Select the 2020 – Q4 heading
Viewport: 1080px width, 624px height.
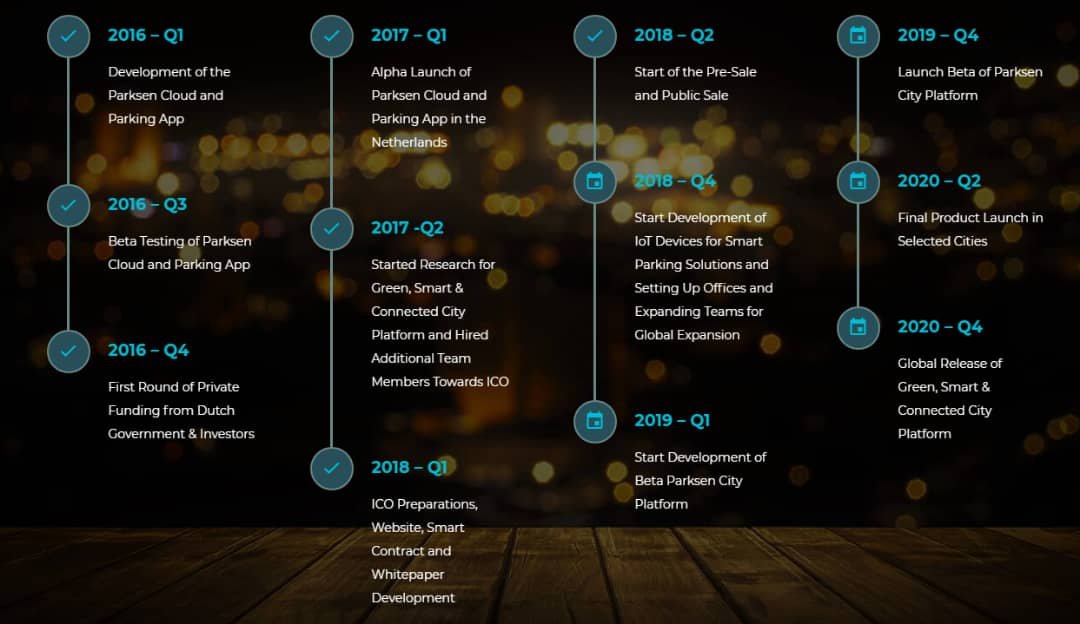click(939, 327)
